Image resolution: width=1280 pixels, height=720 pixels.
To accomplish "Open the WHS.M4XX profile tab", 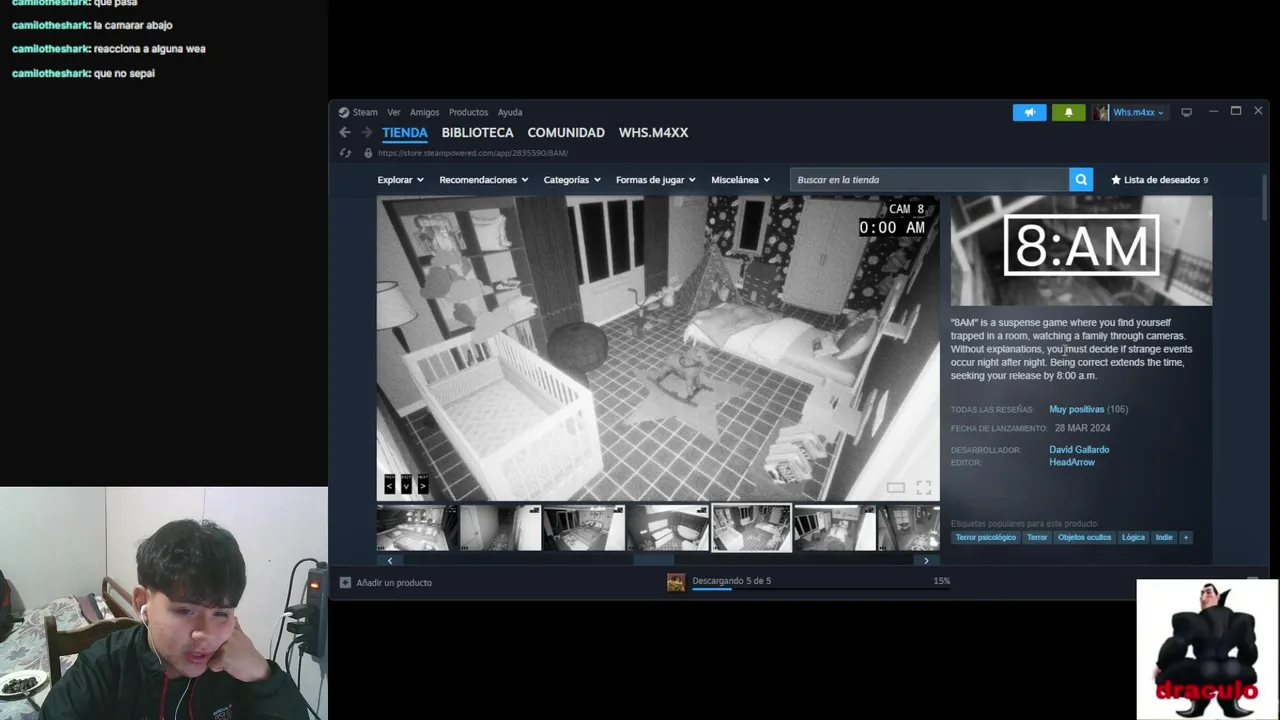I will (653, 132).
